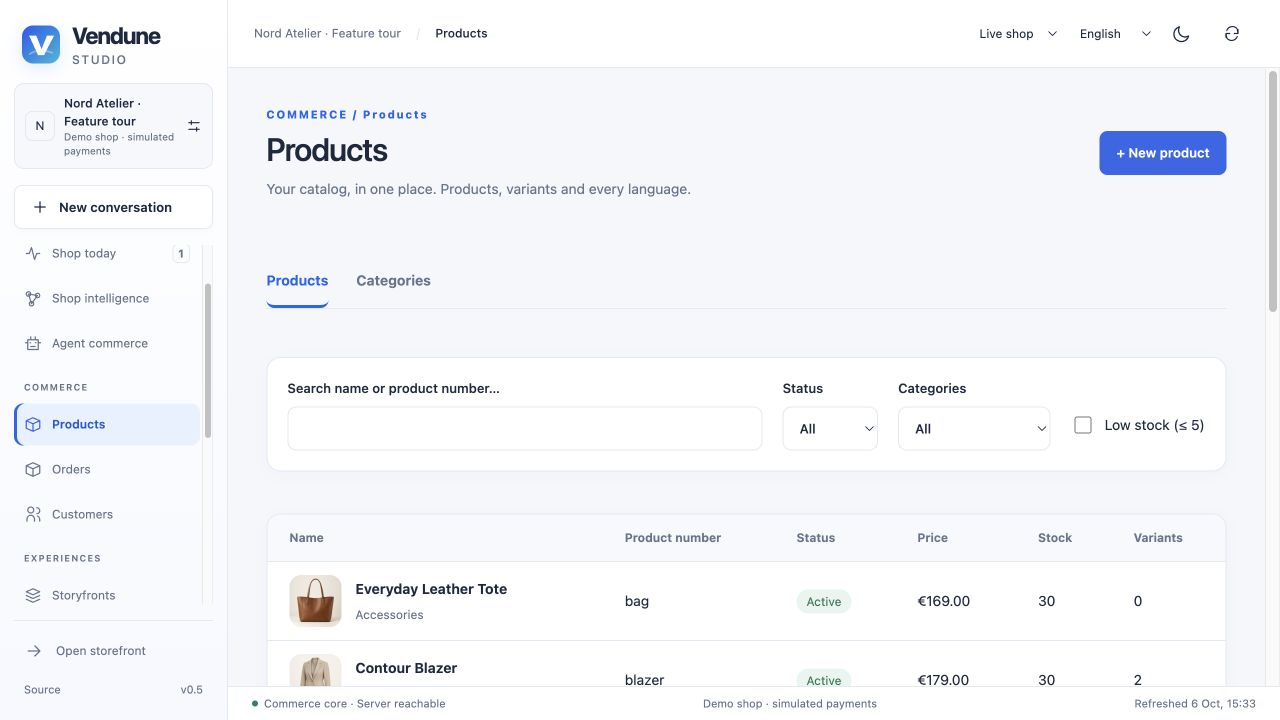The height and width of the screenshot is (720, 1280).
Task: Click the Vendune Studio logo icon
Action: (x=41, y=45)
